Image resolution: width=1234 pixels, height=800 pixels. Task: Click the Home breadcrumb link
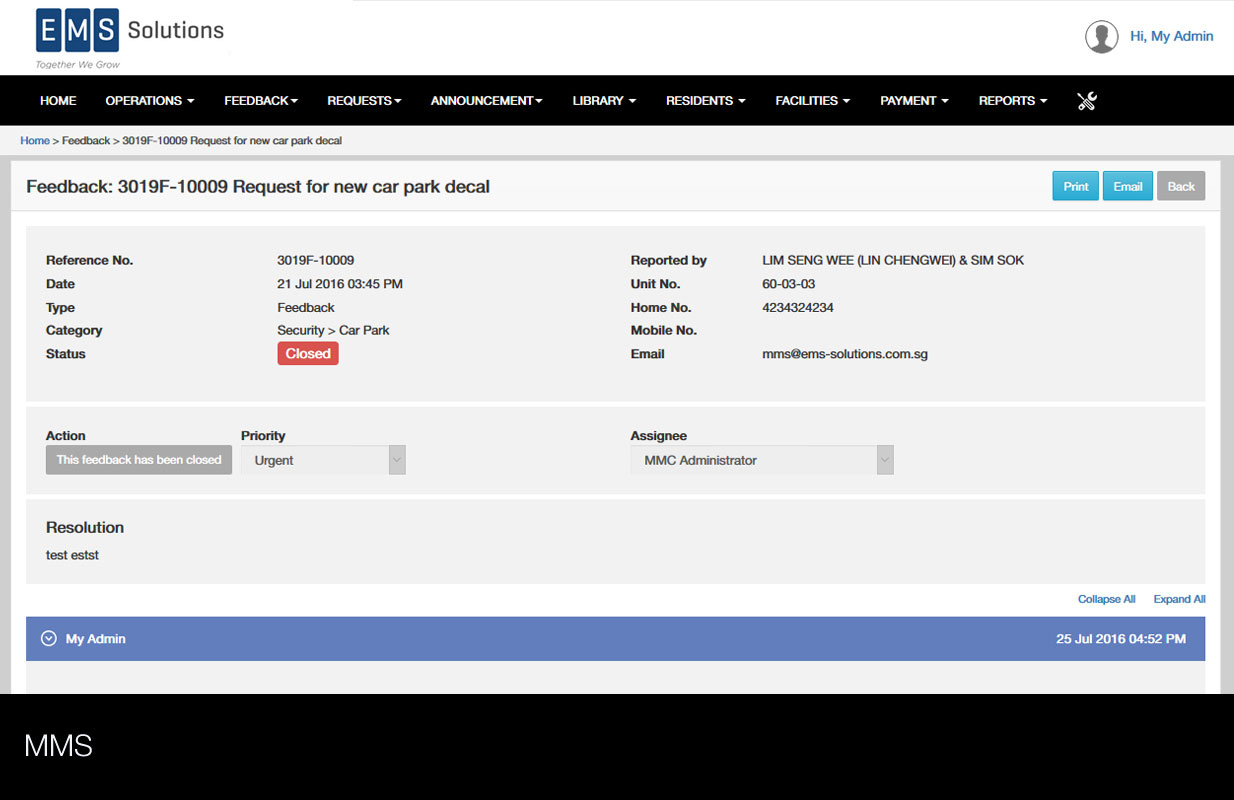pyautogui.click(x=35, y=141)
